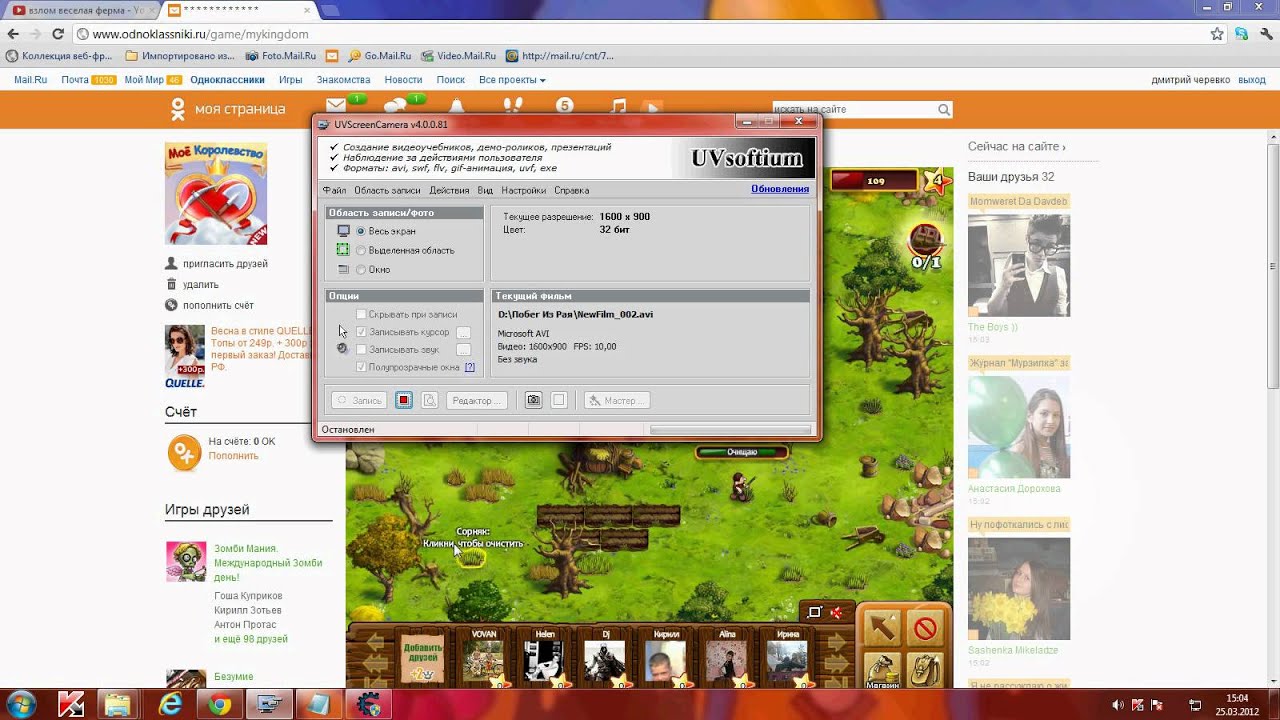Click the red health bar showing 109

874,180
